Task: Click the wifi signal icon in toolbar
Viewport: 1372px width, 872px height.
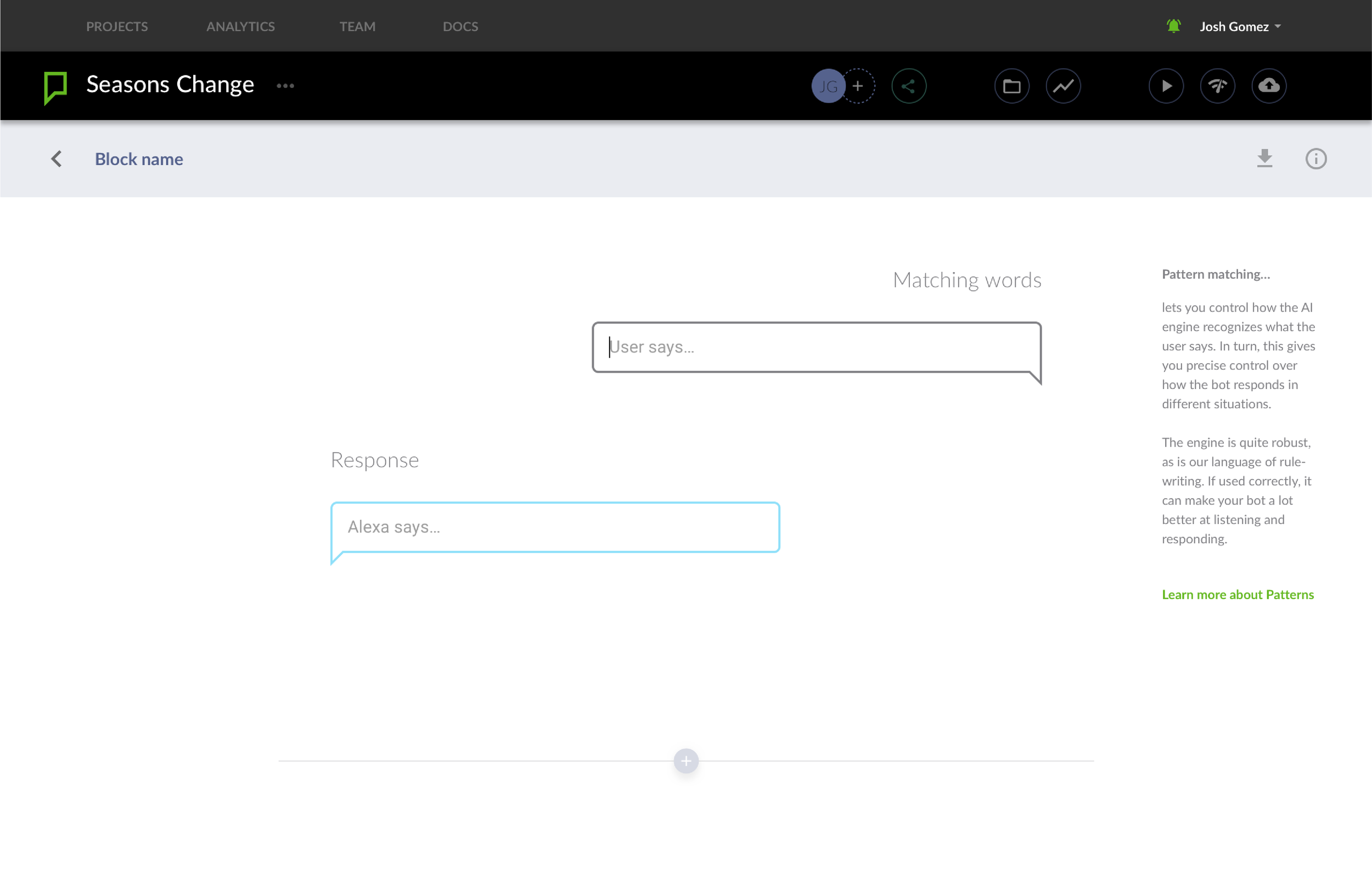Action: (1217, 86)
